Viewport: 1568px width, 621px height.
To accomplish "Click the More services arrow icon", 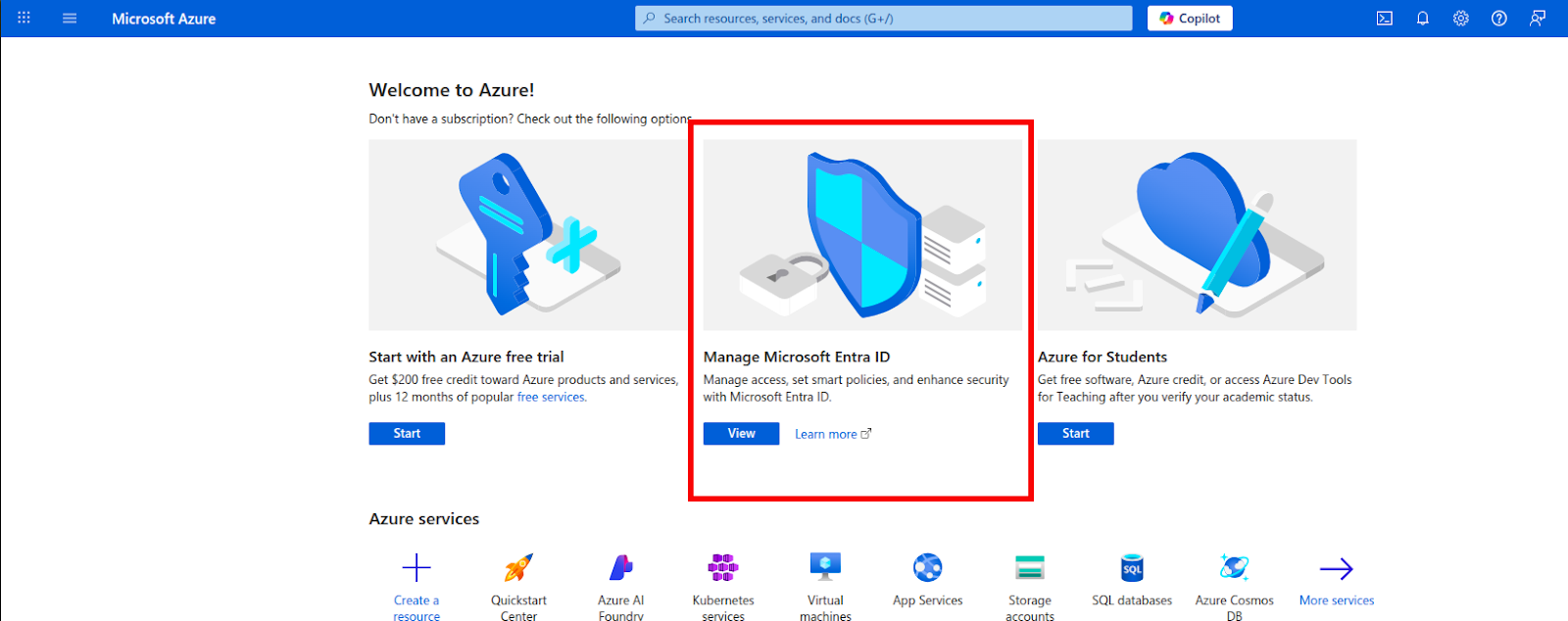I will (1337, 568).
